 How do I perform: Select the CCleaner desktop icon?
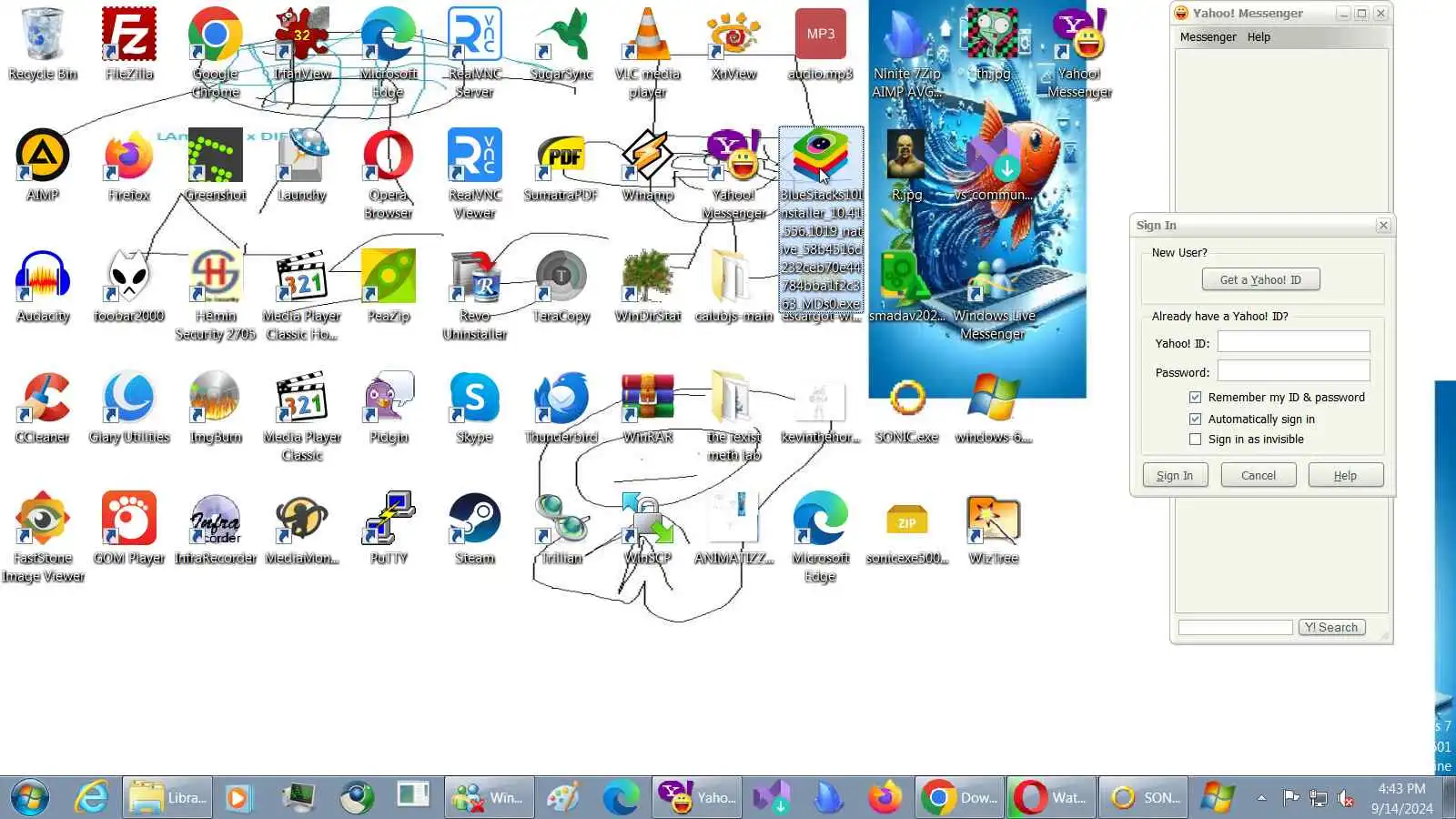tap(43, 407)
